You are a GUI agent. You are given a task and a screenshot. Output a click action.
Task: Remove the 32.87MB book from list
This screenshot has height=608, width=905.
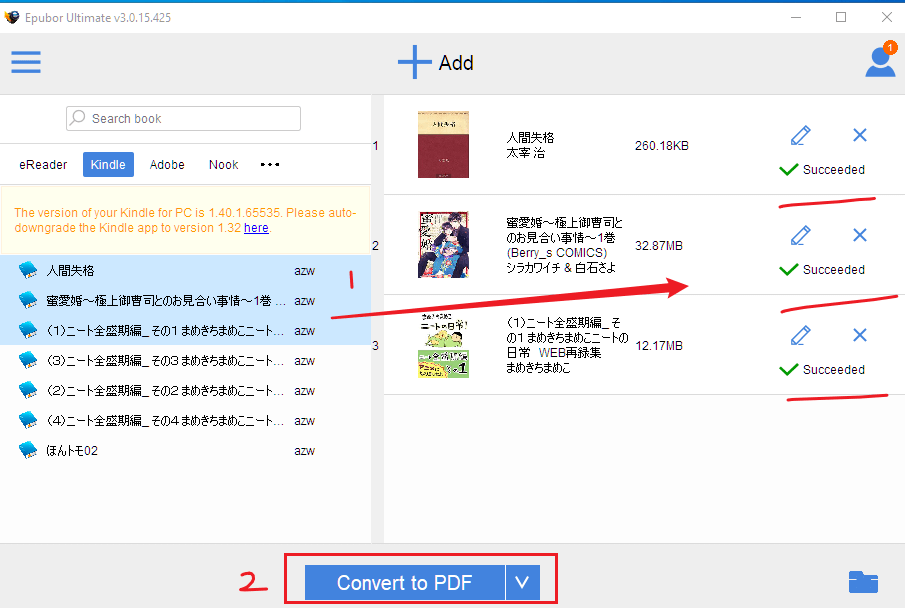(x=860, y=235)
